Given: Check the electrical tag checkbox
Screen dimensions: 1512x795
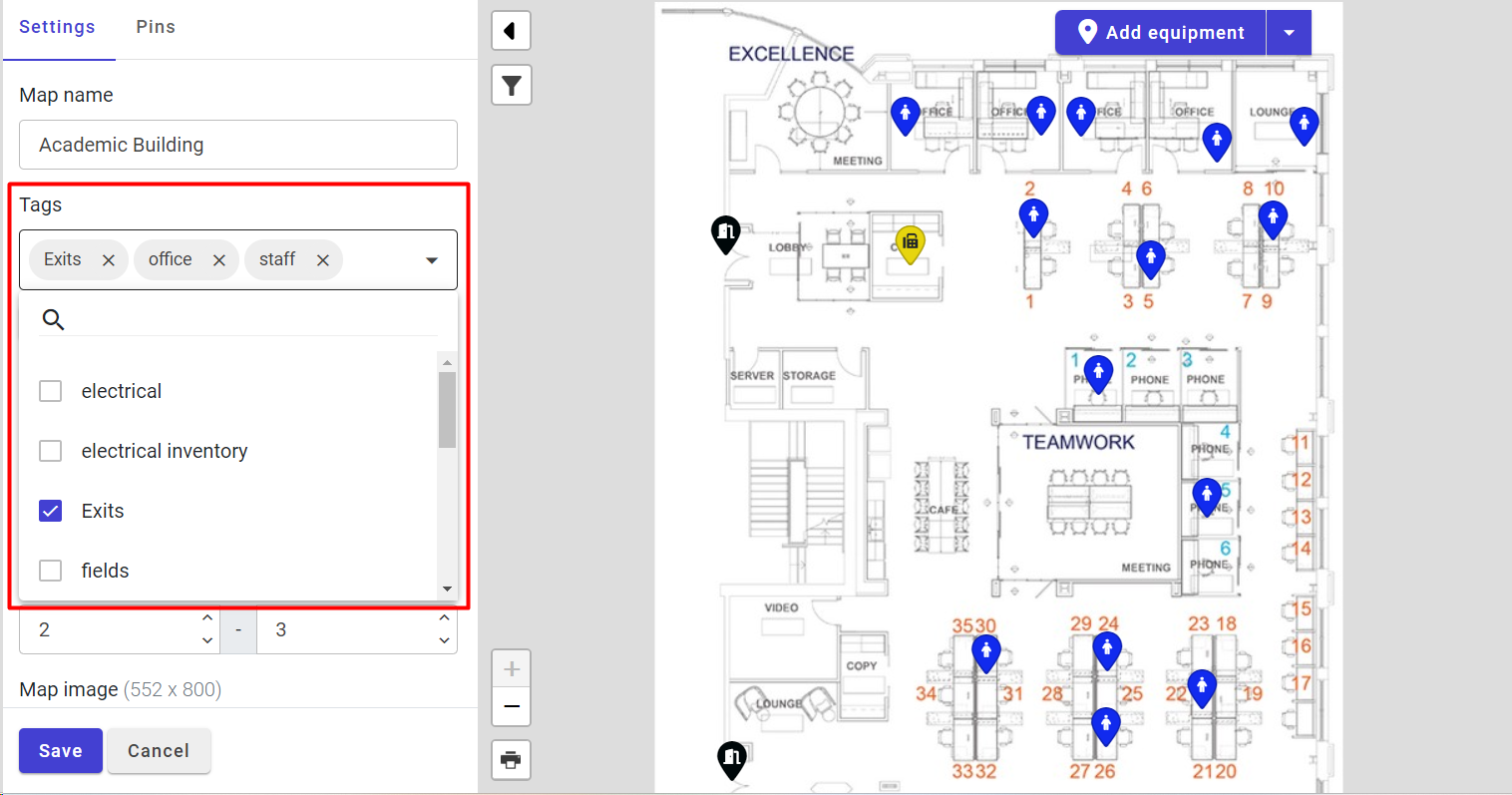Looking at the screenshot, I should [x=50, y=391].
